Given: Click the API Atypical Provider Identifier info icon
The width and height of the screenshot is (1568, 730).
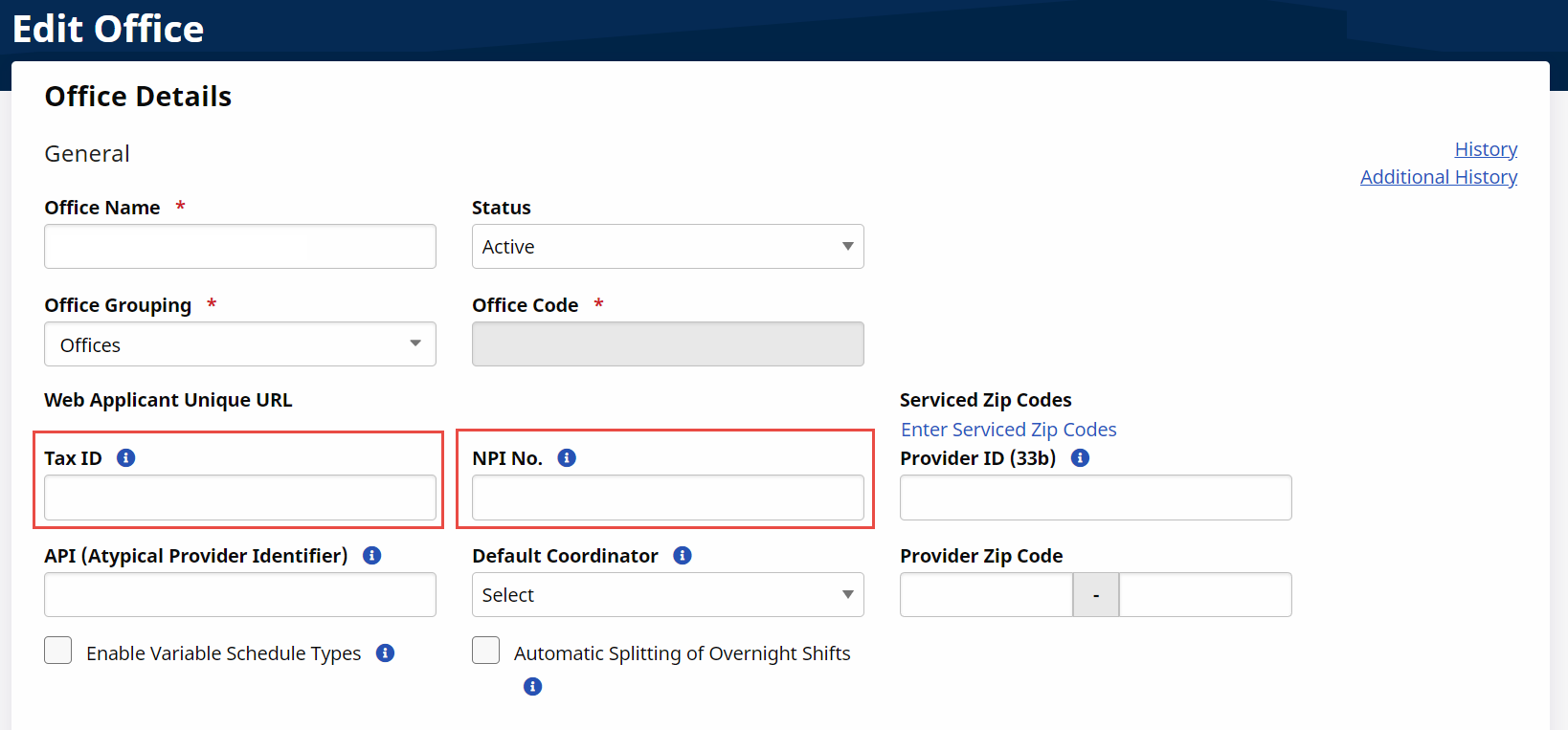Looking at the screenshot, I should click(372, 556).
